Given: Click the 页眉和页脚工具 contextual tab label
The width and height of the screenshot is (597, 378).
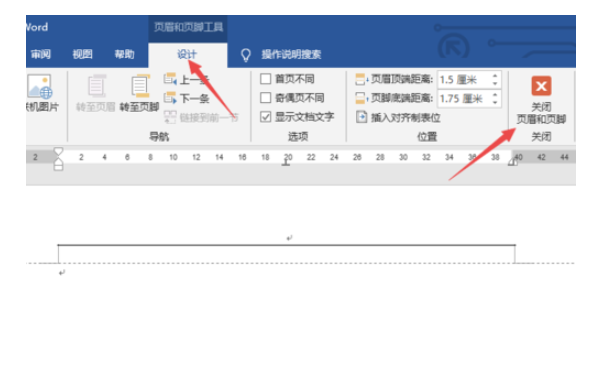Looking at the screenshot, I should pyautogui.click(x=188, y=27).
